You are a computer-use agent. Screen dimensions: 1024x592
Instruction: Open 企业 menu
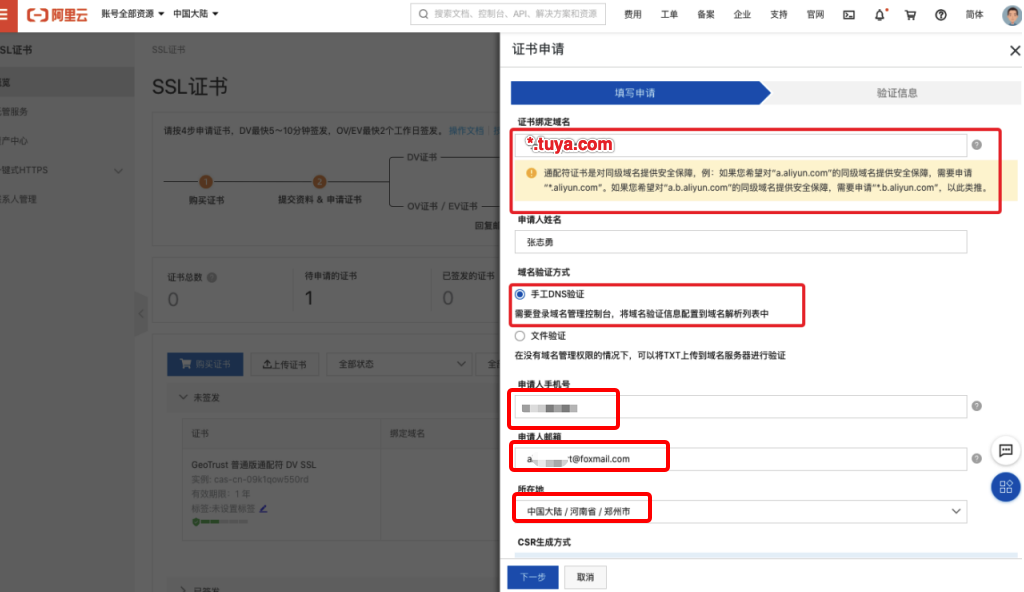742,14
